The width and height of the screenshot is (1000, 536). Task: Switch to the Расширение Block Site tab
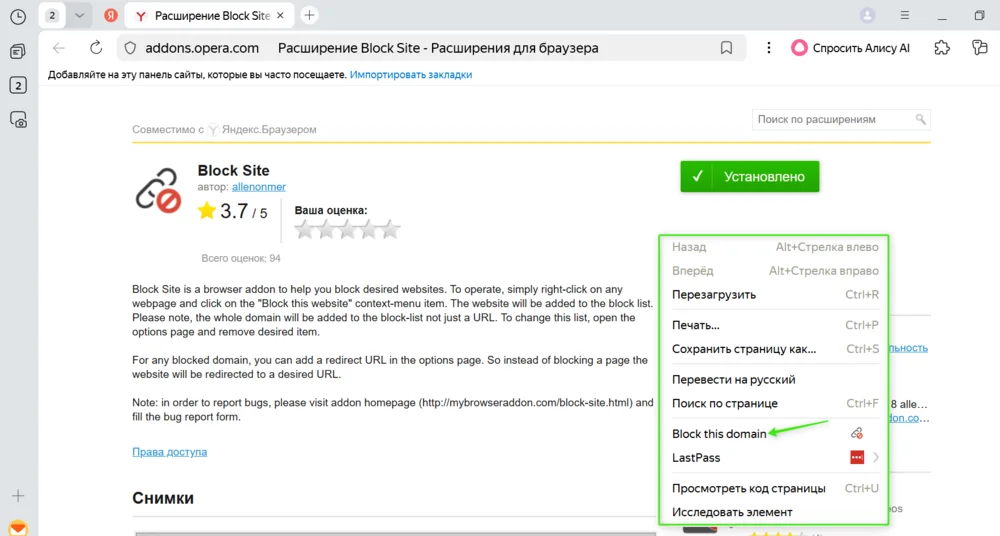pyautogui.click(x=210, y=15)
